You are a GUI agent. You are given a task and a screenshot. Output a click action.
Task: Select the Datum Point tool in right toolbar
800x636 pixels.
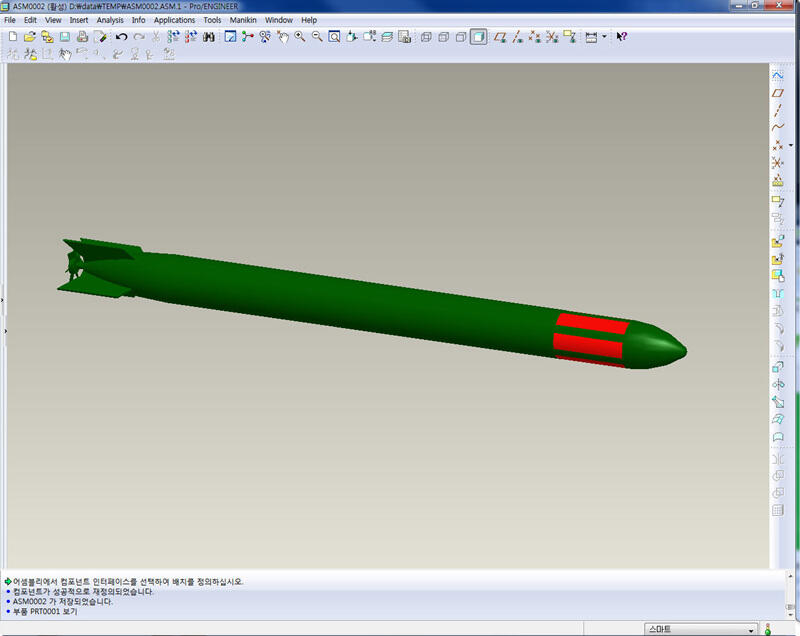(x=778, y=145)
